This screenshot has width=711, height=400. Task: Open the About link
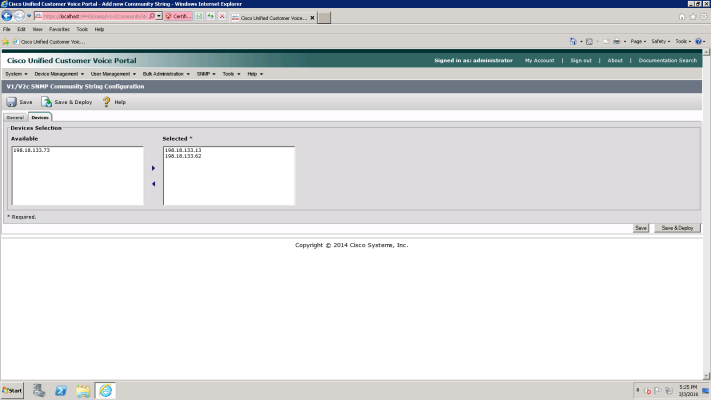tap(615, 60)
